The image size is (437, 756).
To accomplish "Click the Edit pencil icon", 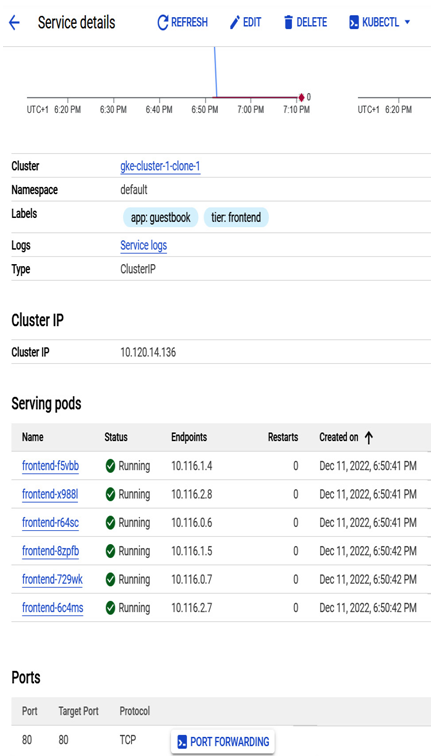I will 234,23.
